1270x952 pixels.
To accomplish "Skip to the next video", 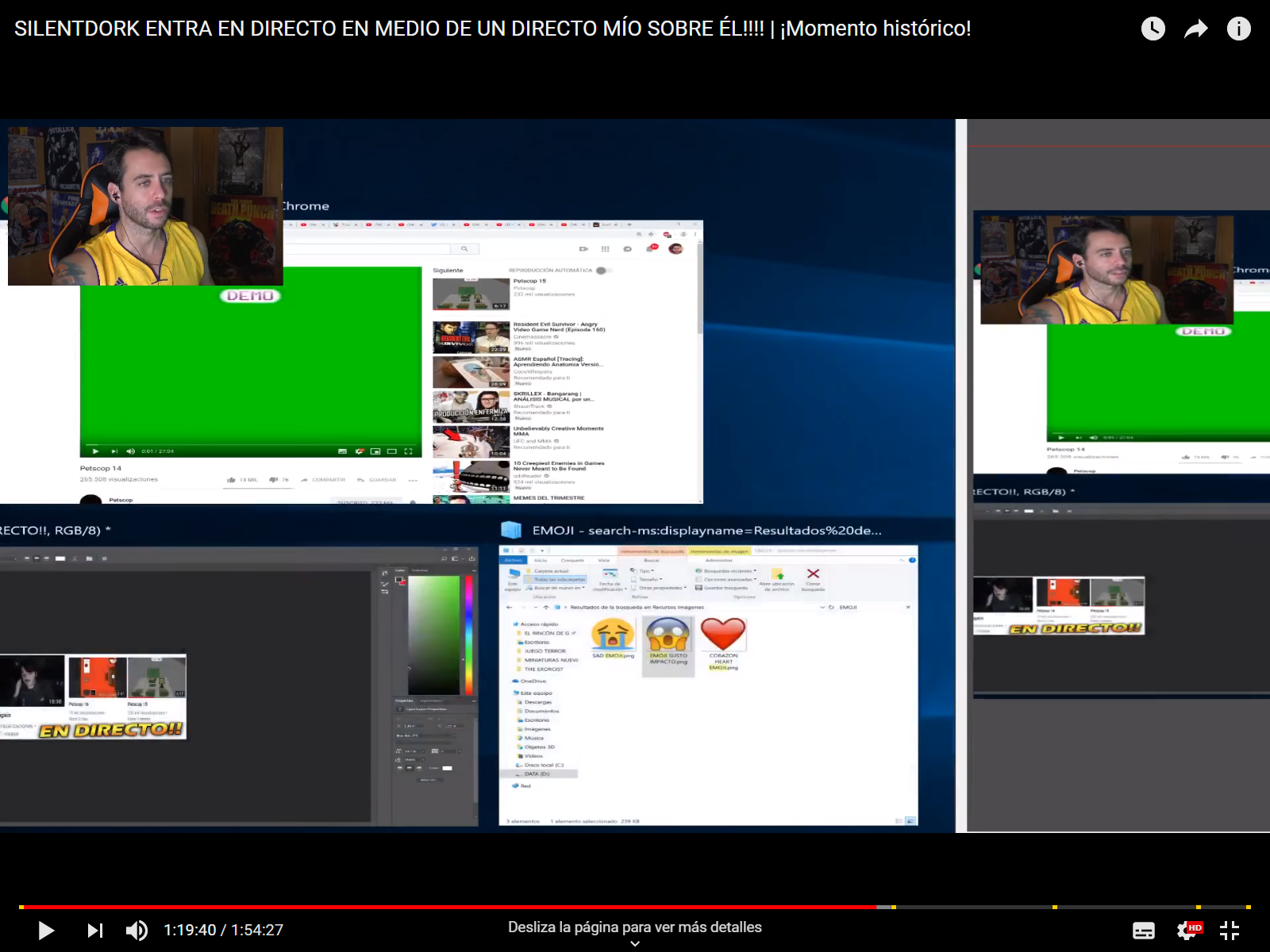I will point(94,930).
